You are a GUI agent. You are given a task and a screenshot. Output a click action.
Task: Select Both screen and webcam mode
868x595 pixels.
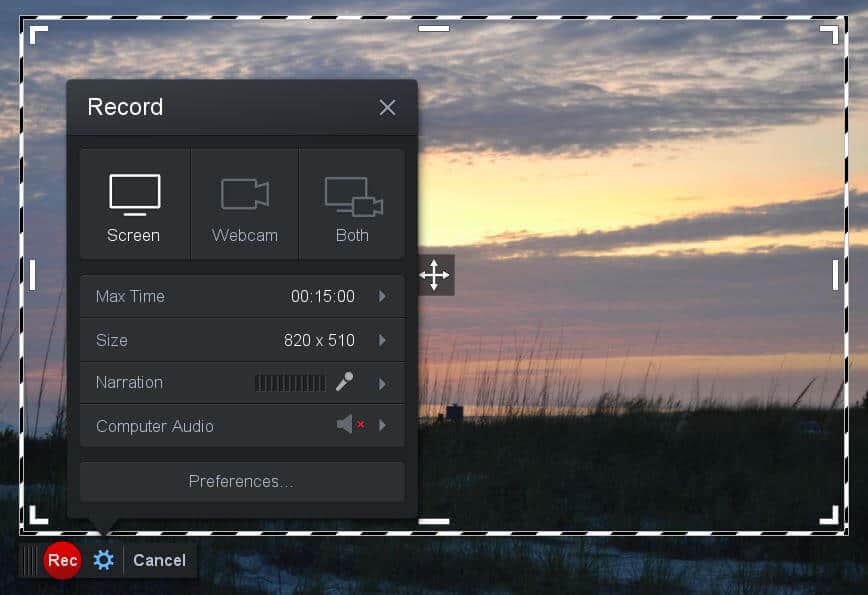(352, 204)
